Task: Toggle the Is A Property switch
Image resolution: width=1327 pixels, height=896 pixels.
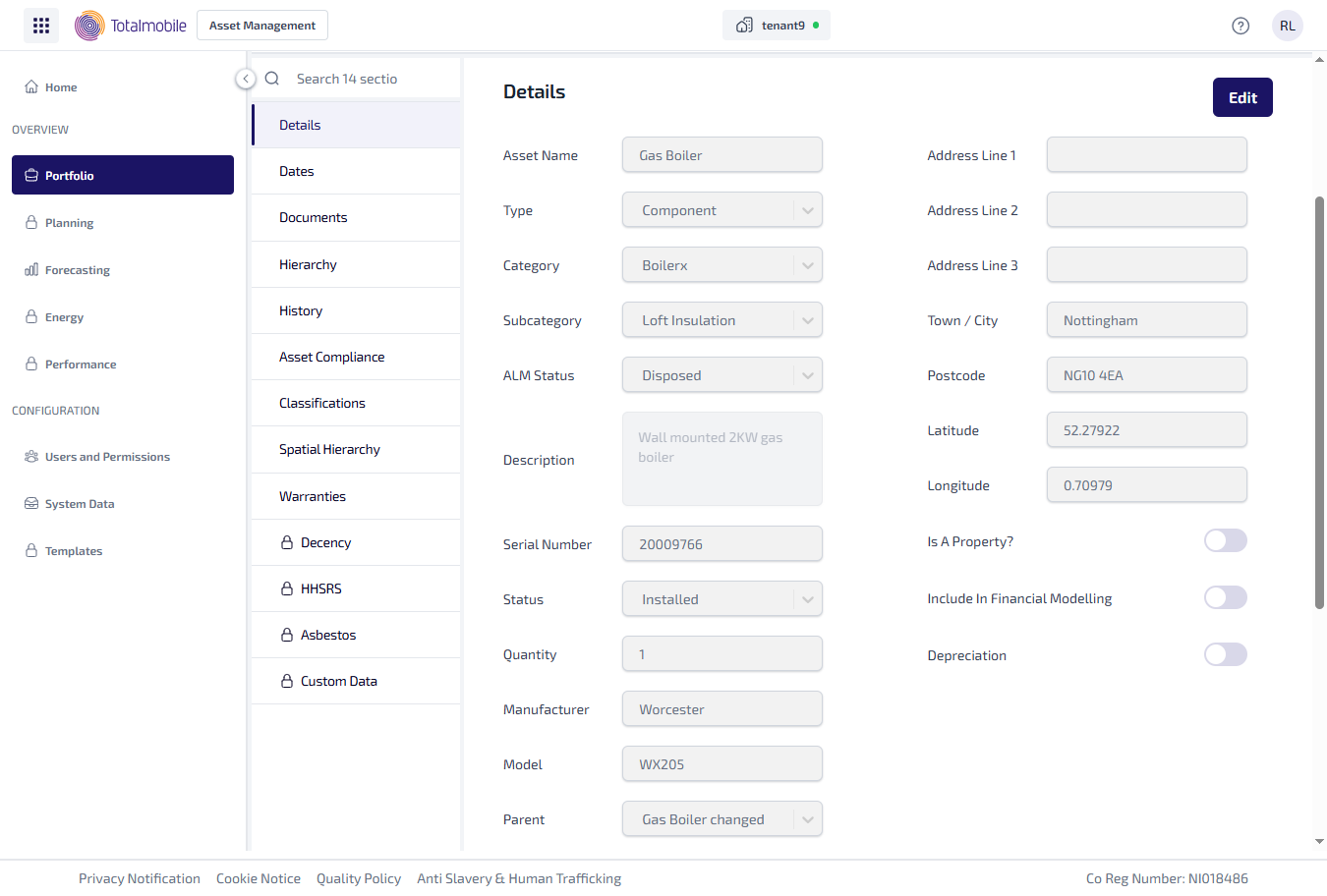Action: coord(1225,540)
